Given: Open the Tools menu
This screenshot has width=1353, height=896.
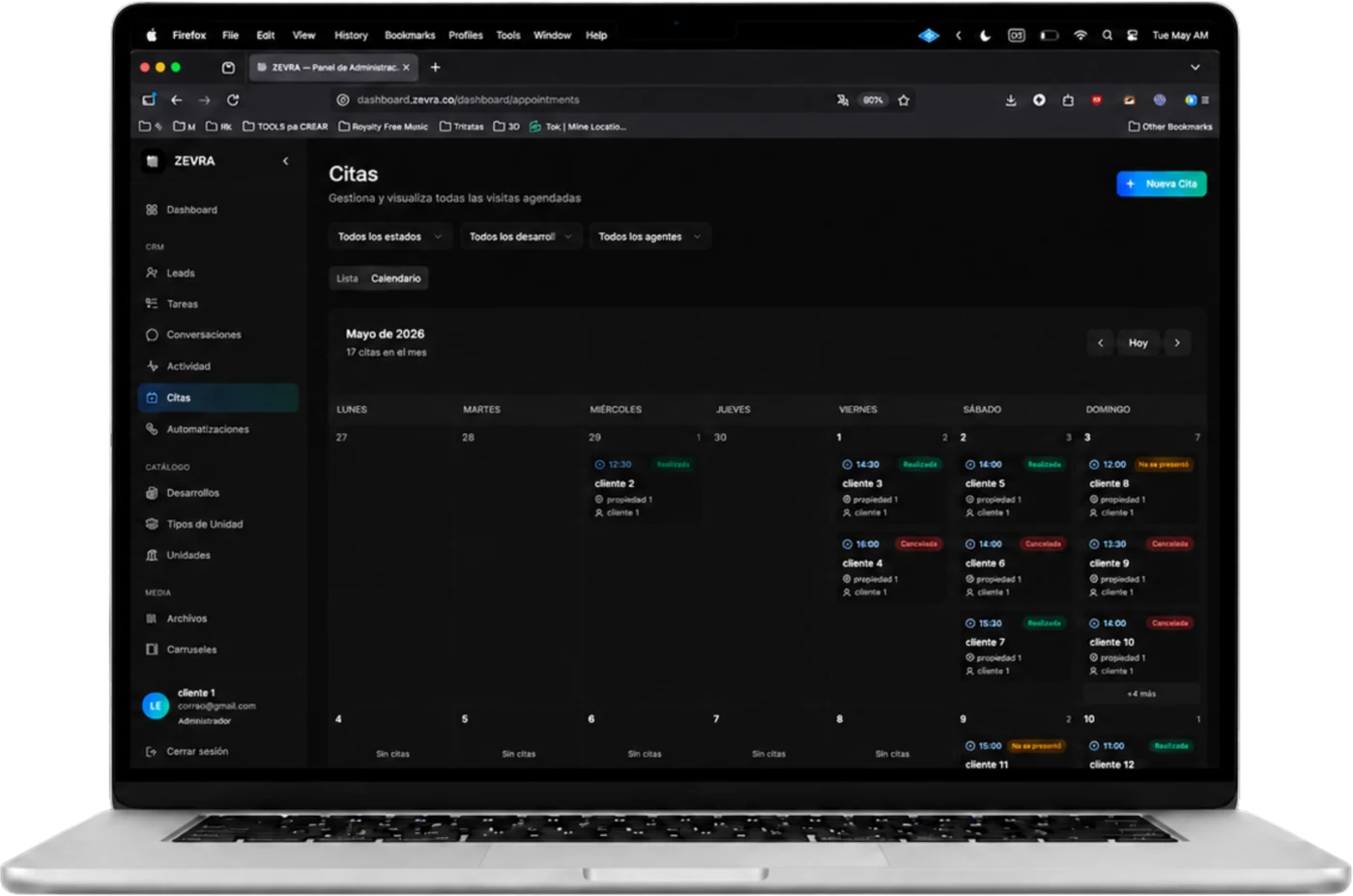Looking at the screenshot, I should click(x=508, y=36).
